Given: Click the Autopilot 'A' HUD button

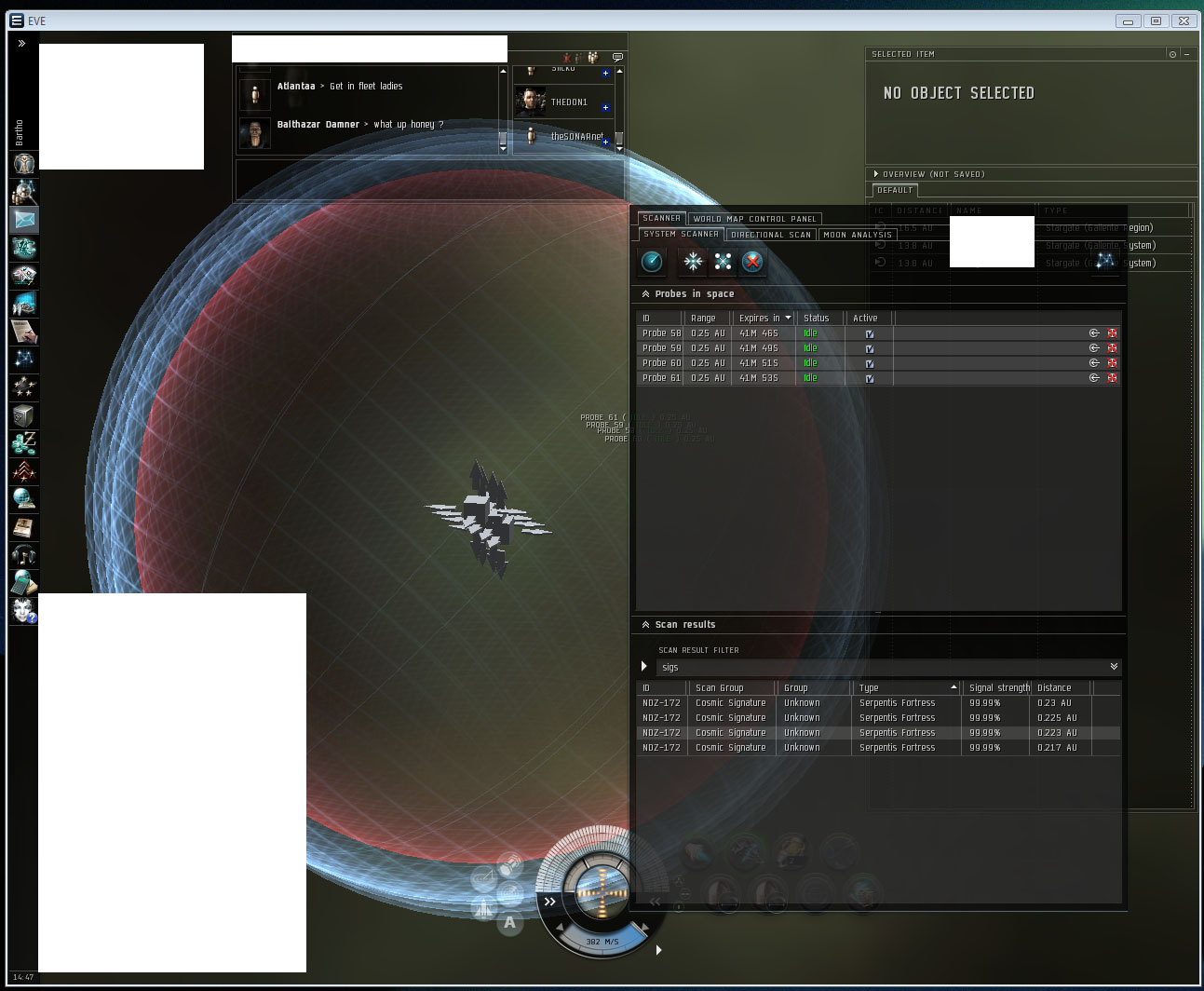Looking at the screenshot, I should click(509, 923).
